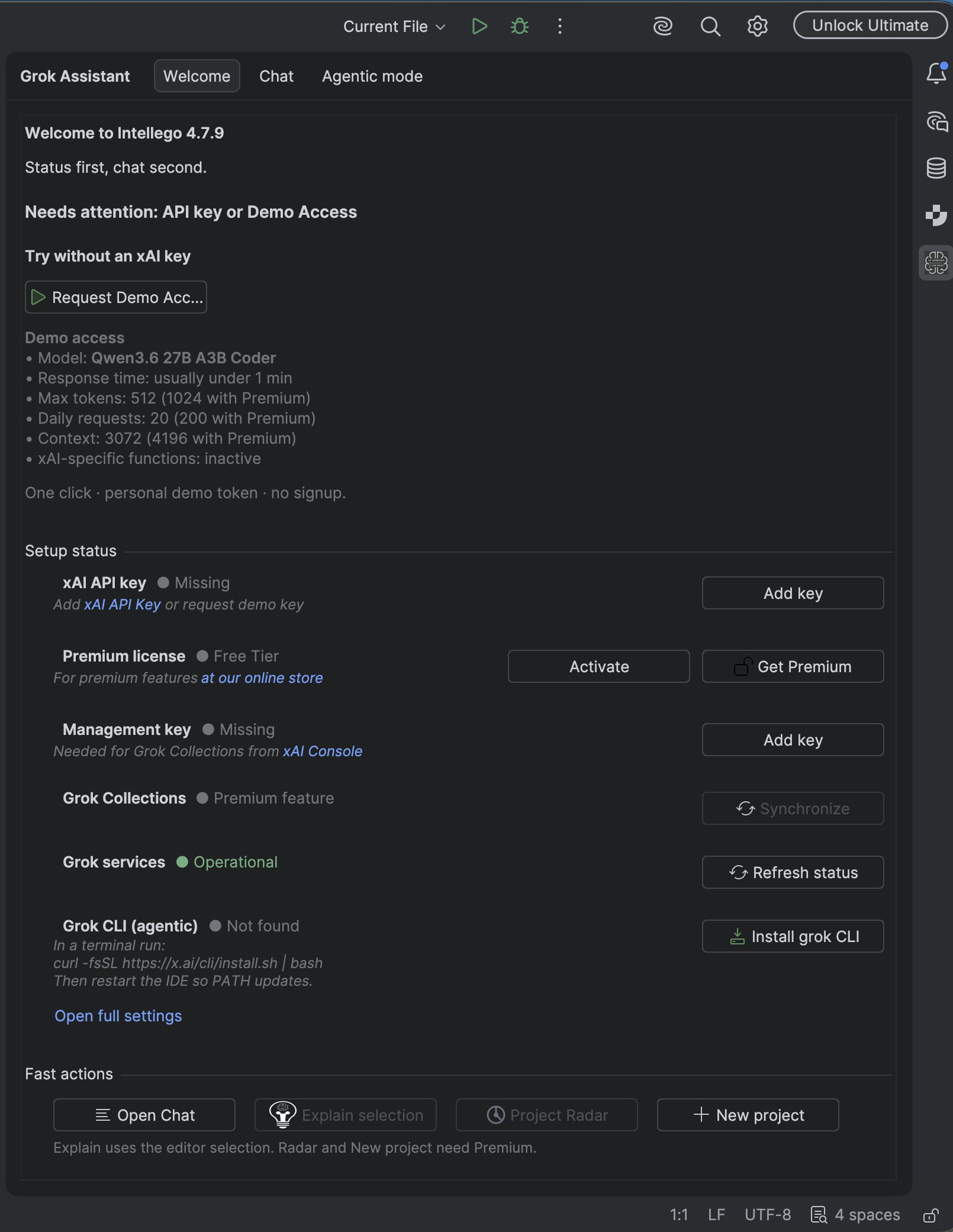The width and height of the screenshot is (953, 1232).
Task: Open the AI chat tool window icon
Action: [936, 121]
